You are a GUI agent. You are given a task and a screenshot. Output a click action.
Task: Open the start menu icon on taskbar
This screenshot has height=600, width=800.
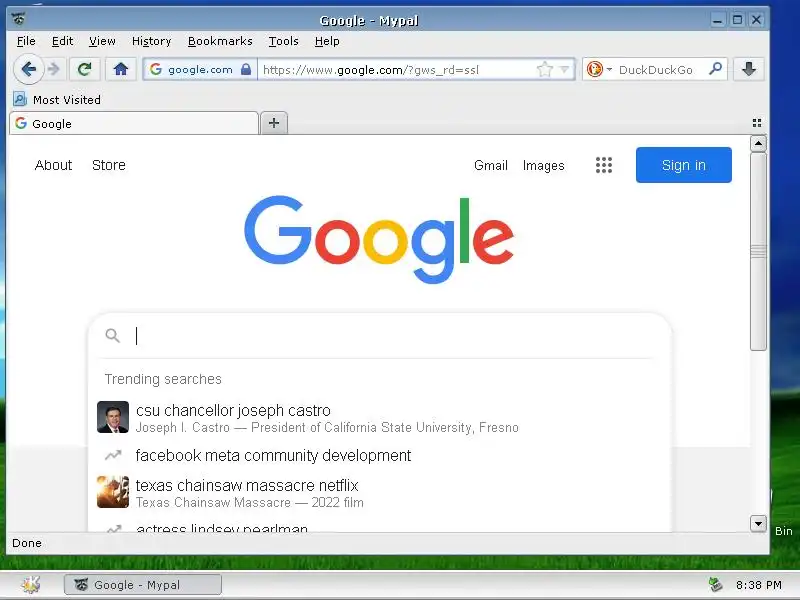31,585
